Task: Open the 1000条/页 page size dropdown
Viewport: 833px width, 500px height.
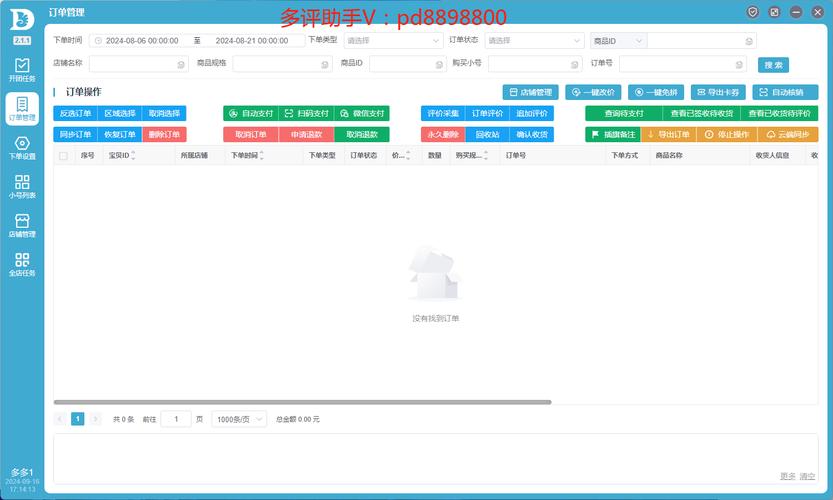Action: click(x=239, y=419)
